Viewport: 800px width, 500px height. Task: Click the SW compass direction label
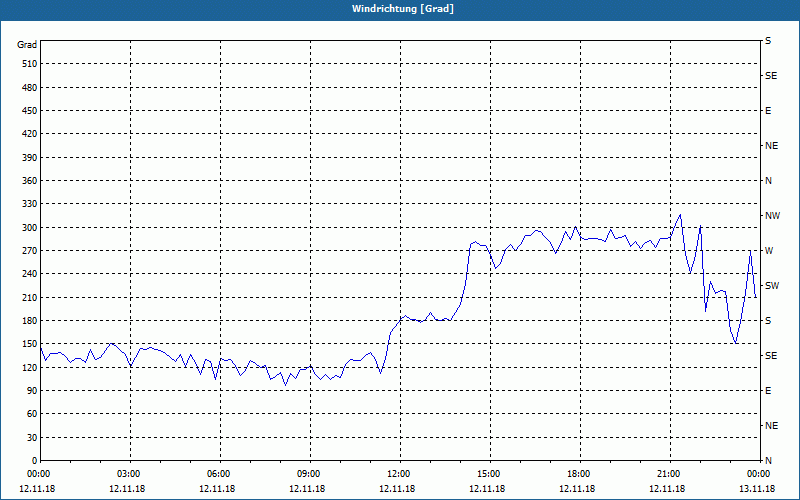772,286
